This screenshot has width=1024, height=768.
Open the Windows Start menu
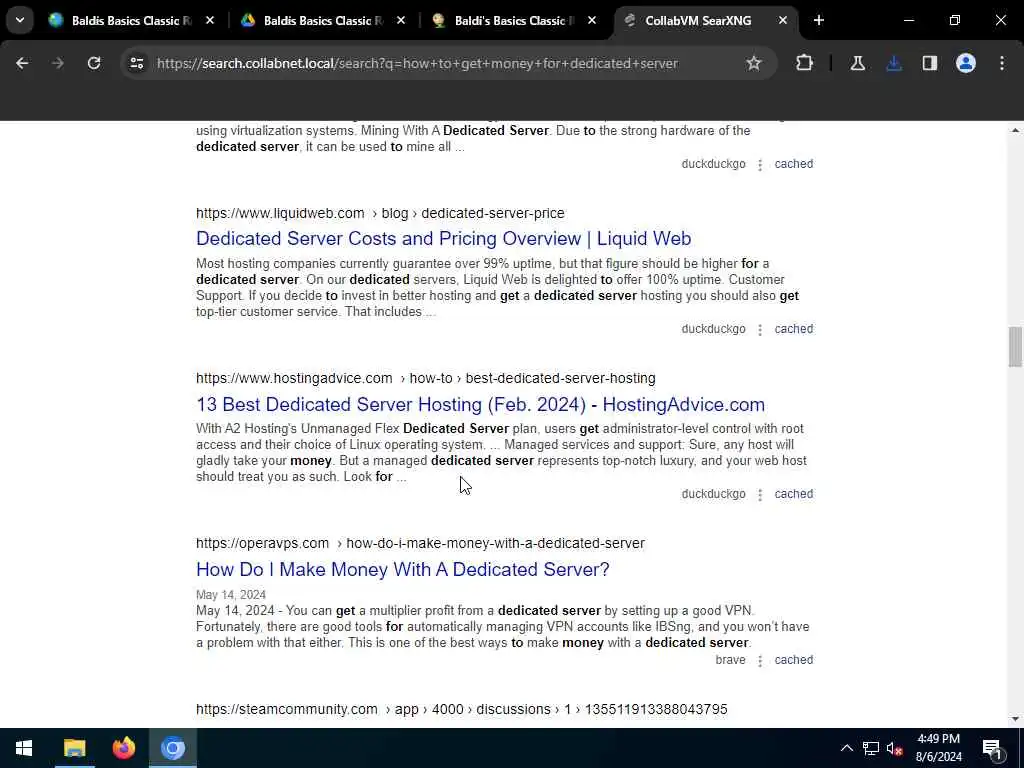click(x=24, y=748)
